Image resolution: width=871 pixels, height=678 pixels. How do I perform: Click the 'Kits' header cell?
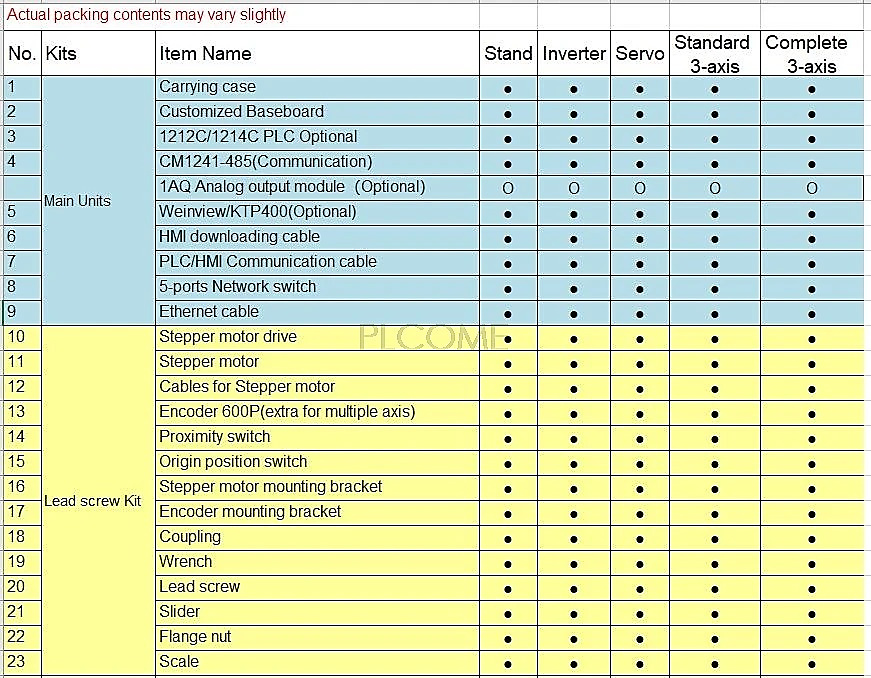click(x=98, y=53)
